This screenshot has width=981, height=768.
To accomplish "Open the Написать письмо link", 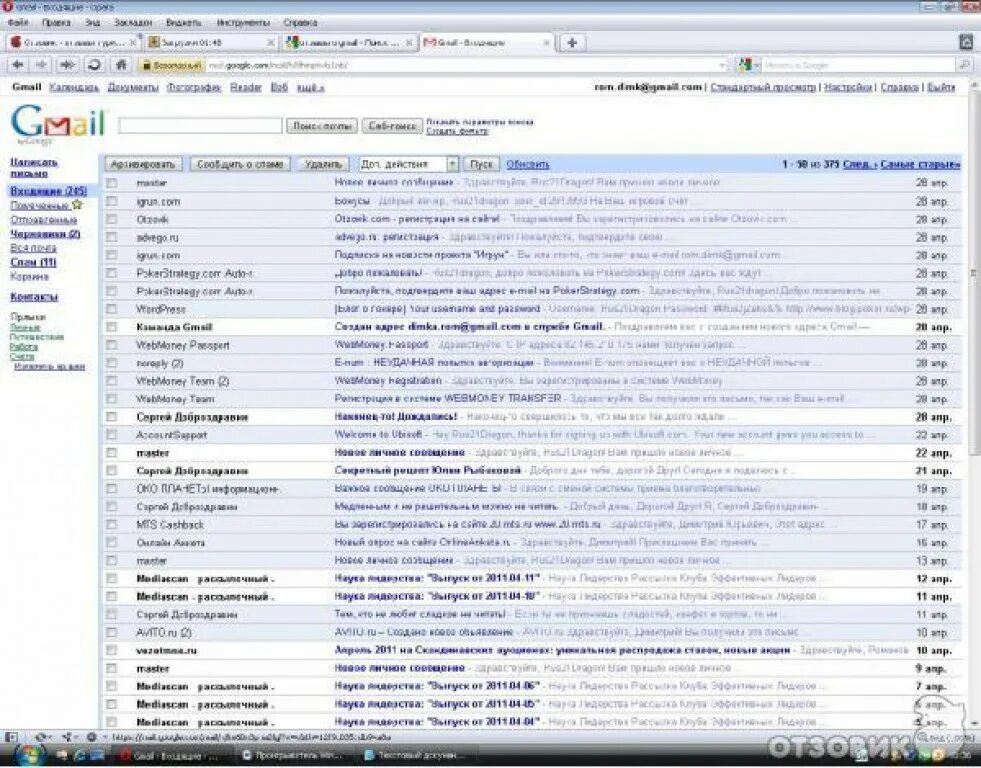I will click(x=34, y=168).
